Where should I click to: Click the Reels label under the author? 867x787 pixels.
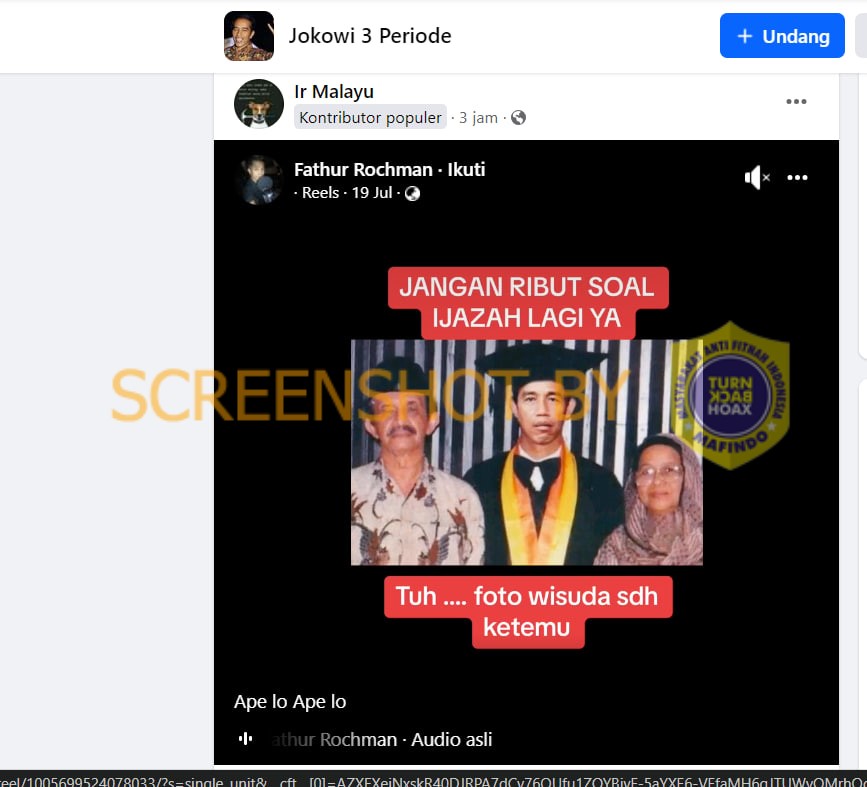tap(320, 193)
